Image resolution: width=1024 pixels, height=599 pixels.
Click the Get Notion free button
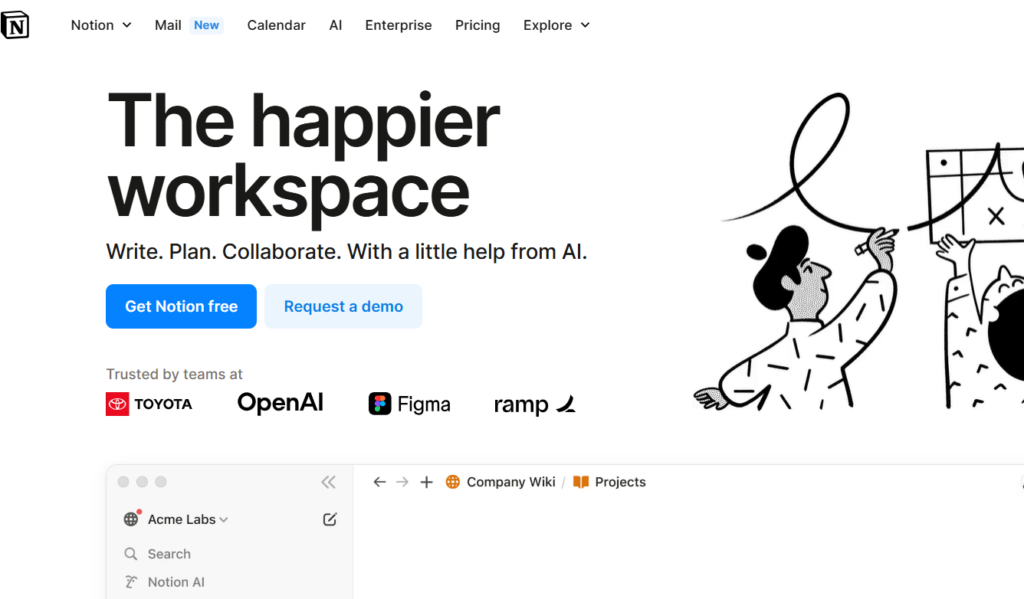[x=181, y=306]
